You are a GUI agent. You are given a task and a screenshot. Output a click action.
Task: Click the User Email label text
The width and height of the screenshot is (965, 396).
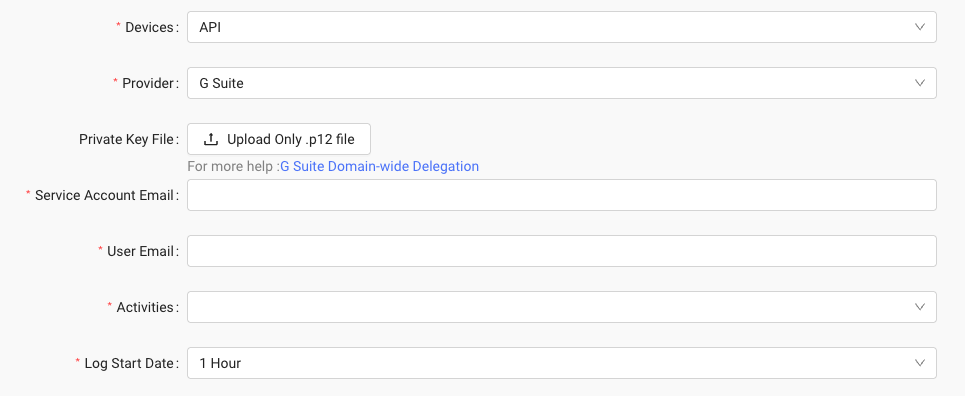pyautogui.click(x=140, y=251)
